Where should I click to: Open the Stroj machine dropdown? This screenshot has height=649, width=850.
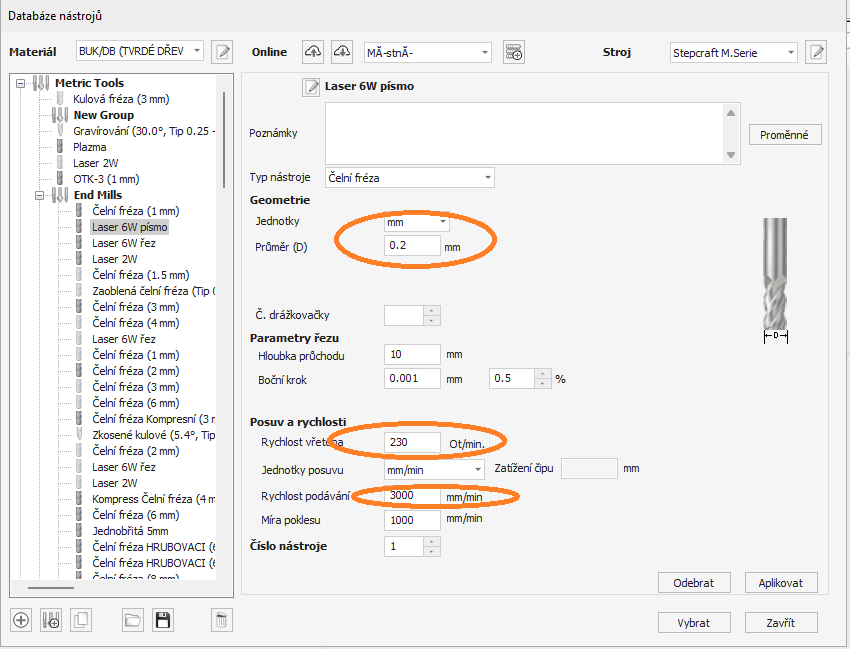pyautogui.click(x=733, y=52)
